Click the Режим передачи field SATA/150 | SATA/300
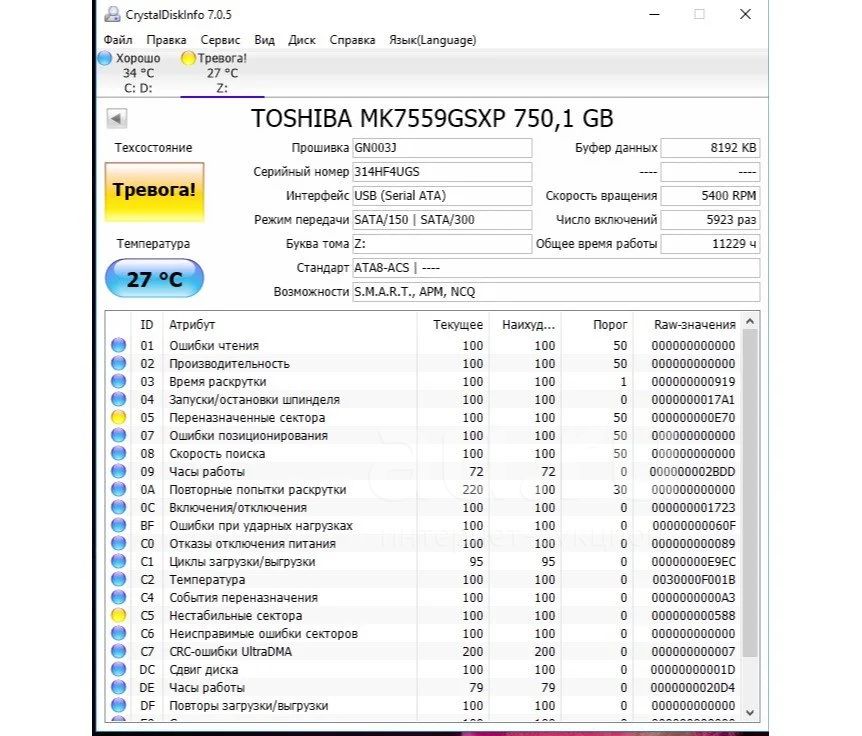Viewport: 862px width, 736px height. click(442, 220)
